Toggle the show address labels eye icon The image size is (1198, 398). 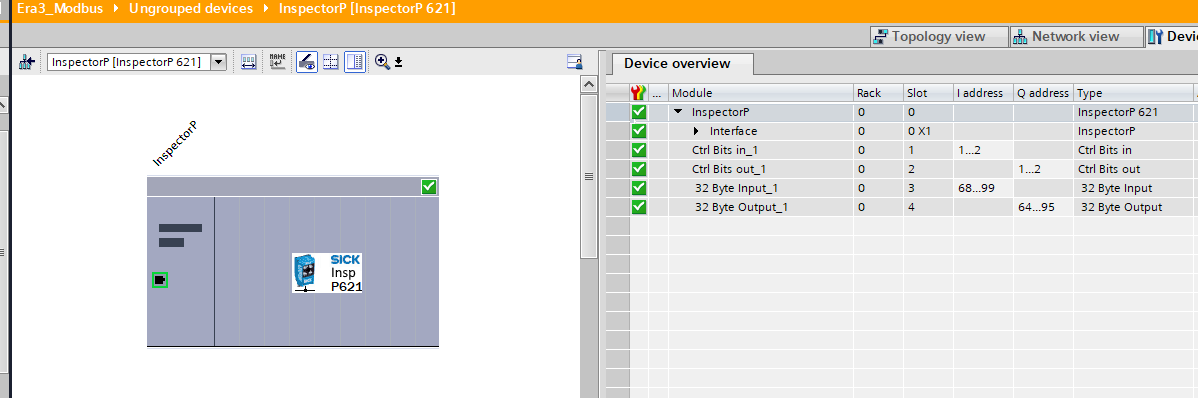307,63
